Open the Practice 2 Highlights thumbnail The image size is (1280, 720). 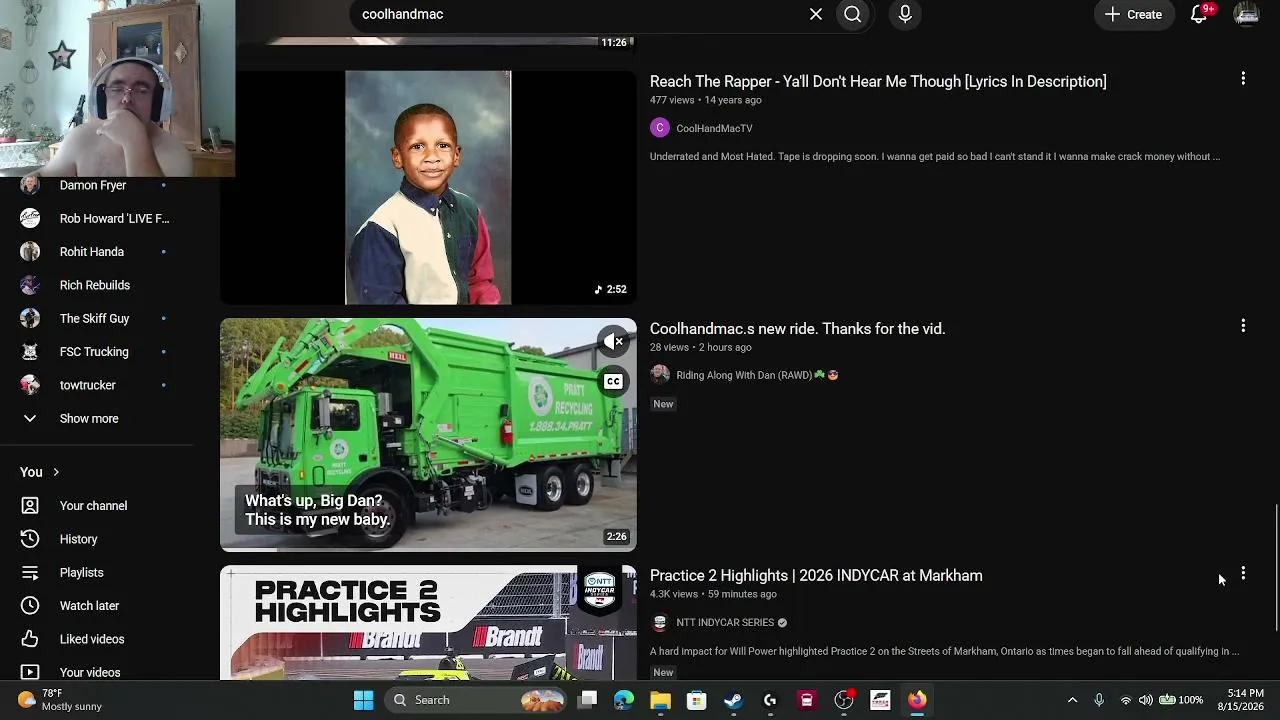tap(428, 623)
